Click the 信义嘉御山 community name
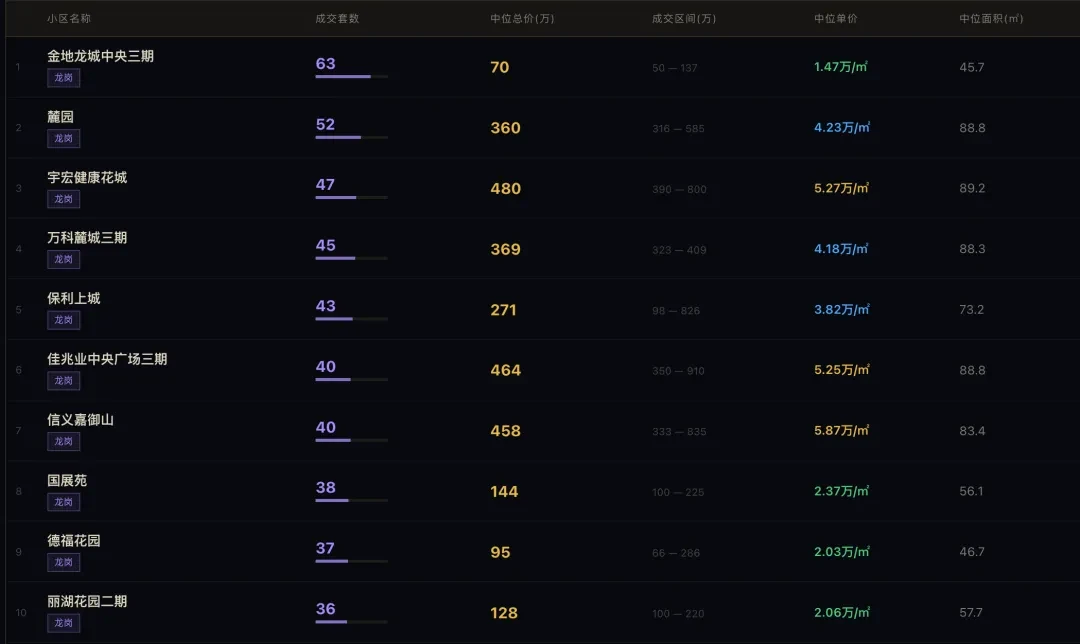Image resolution: width=1080 pixels, height=644 pixels. [x=80, y=419]
